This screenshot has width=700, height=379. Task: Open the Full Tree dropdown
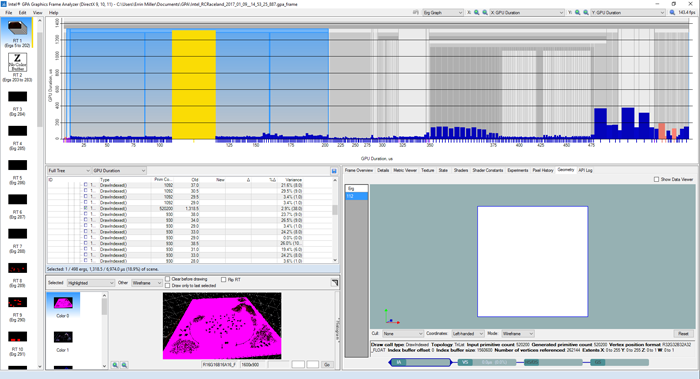[x=69, y=171]
